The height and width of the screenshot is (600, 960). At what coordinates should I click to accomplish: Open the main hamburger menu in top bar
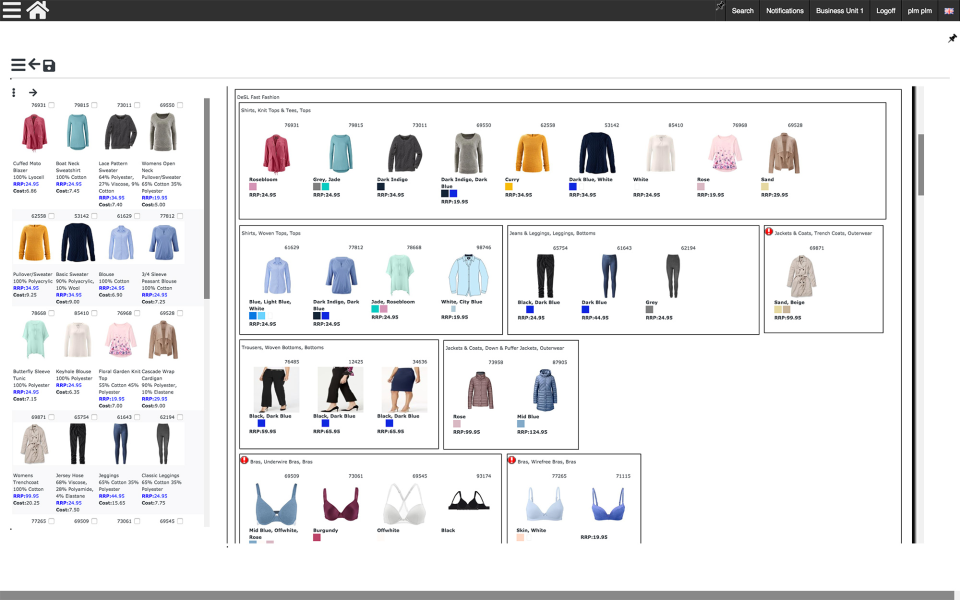tap(12, 10)
